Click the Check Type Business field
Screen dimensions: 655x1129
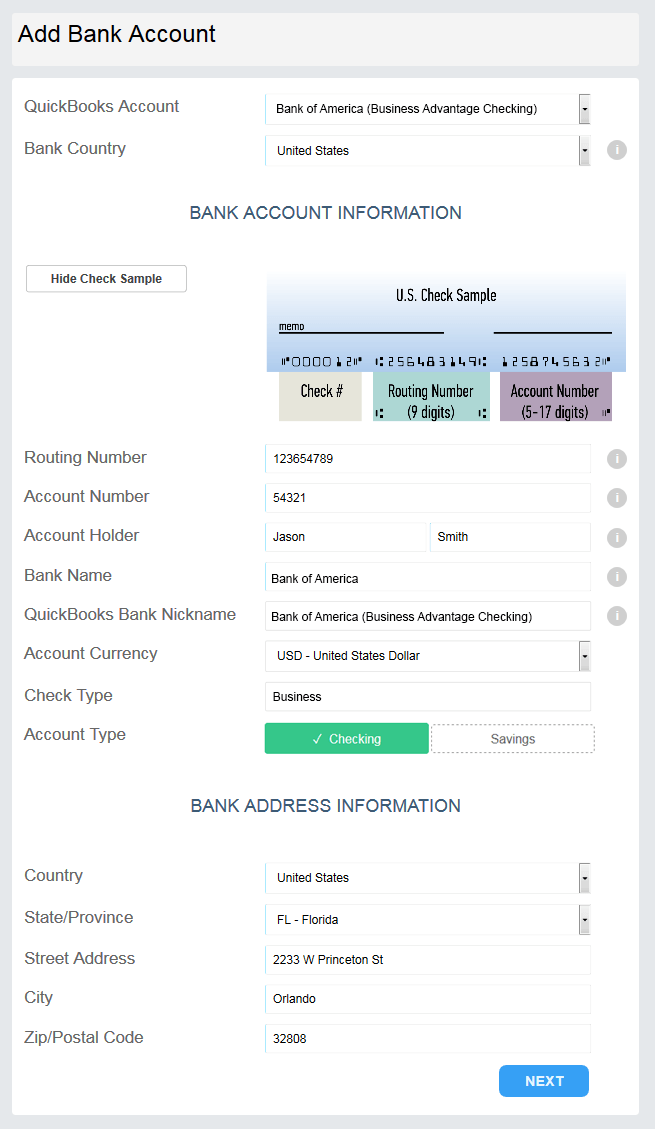[428, 696]
